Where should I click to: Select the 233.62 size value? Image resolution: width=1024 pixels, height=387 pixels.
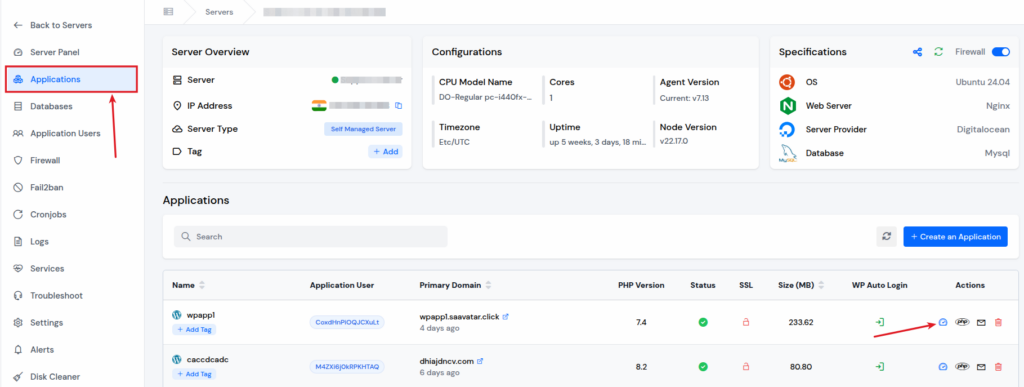[x=800, y=322]
